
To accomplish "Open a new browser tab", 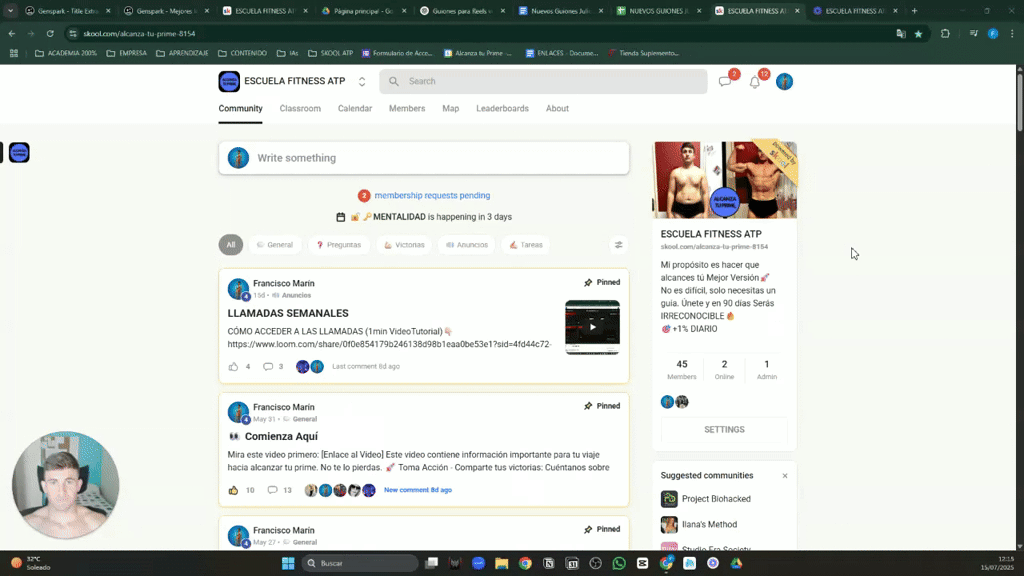I will click(914, 11).
